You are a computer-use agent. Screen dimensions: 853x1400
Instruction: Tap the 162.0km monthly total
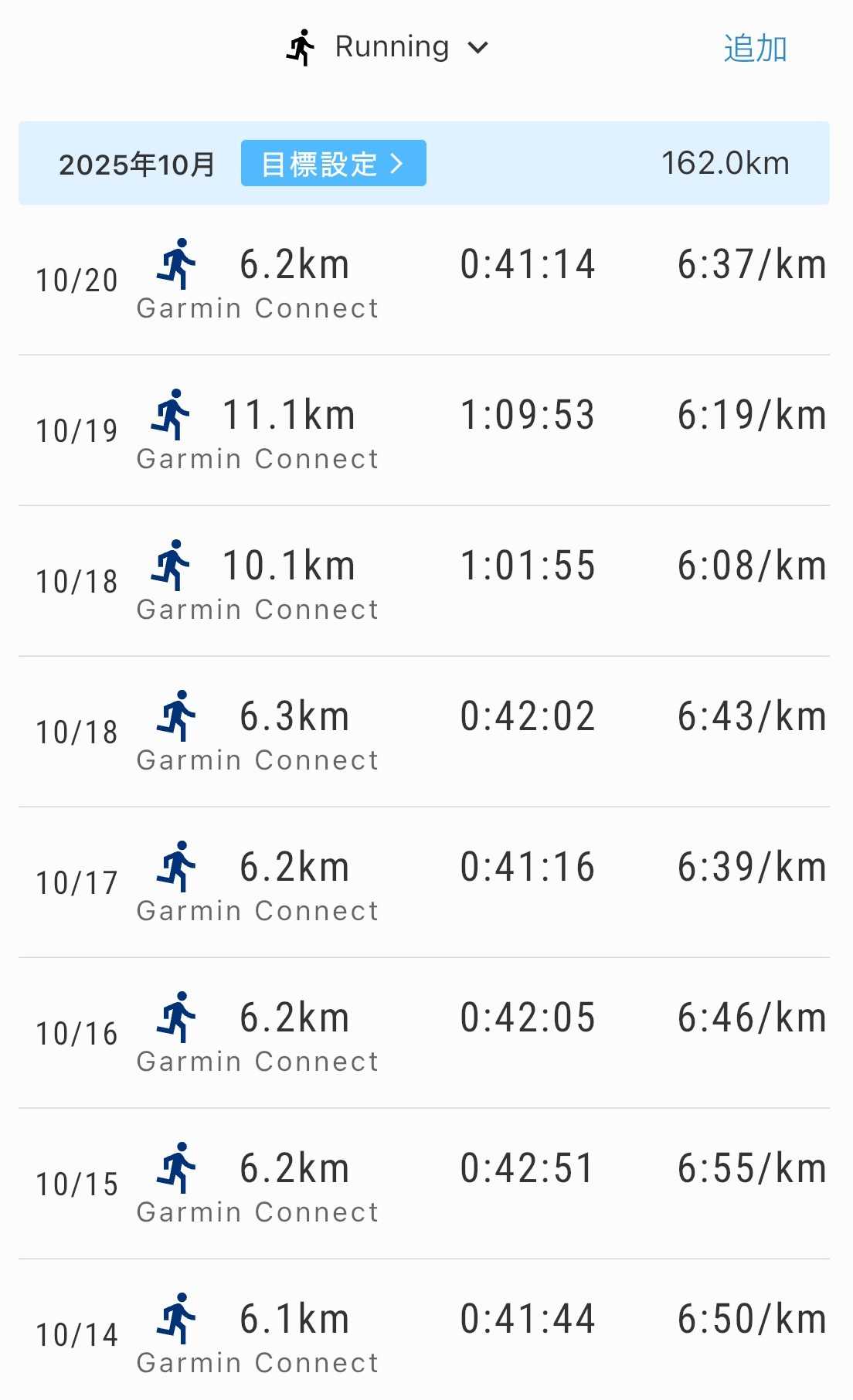coord(725,164)
